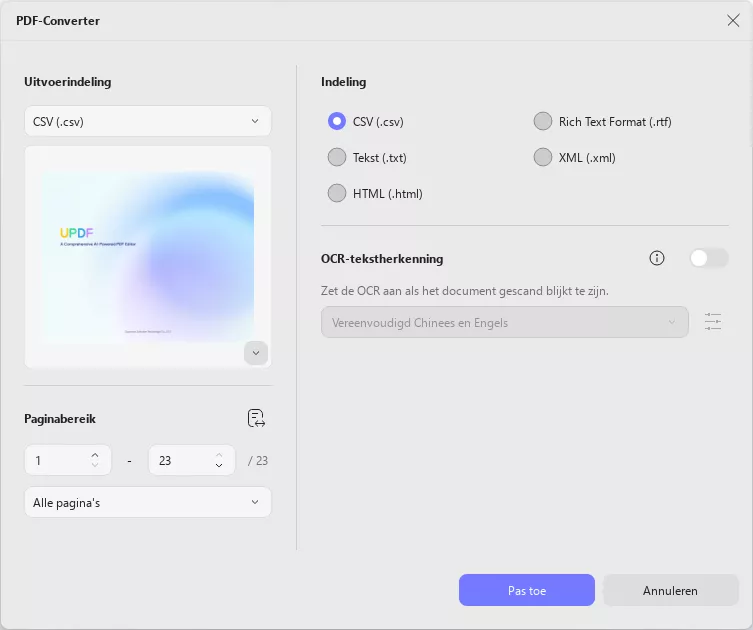The width and height of the screenshot is (753, 630).
Task: Increase the end page number
Action: tap(219, 455)
